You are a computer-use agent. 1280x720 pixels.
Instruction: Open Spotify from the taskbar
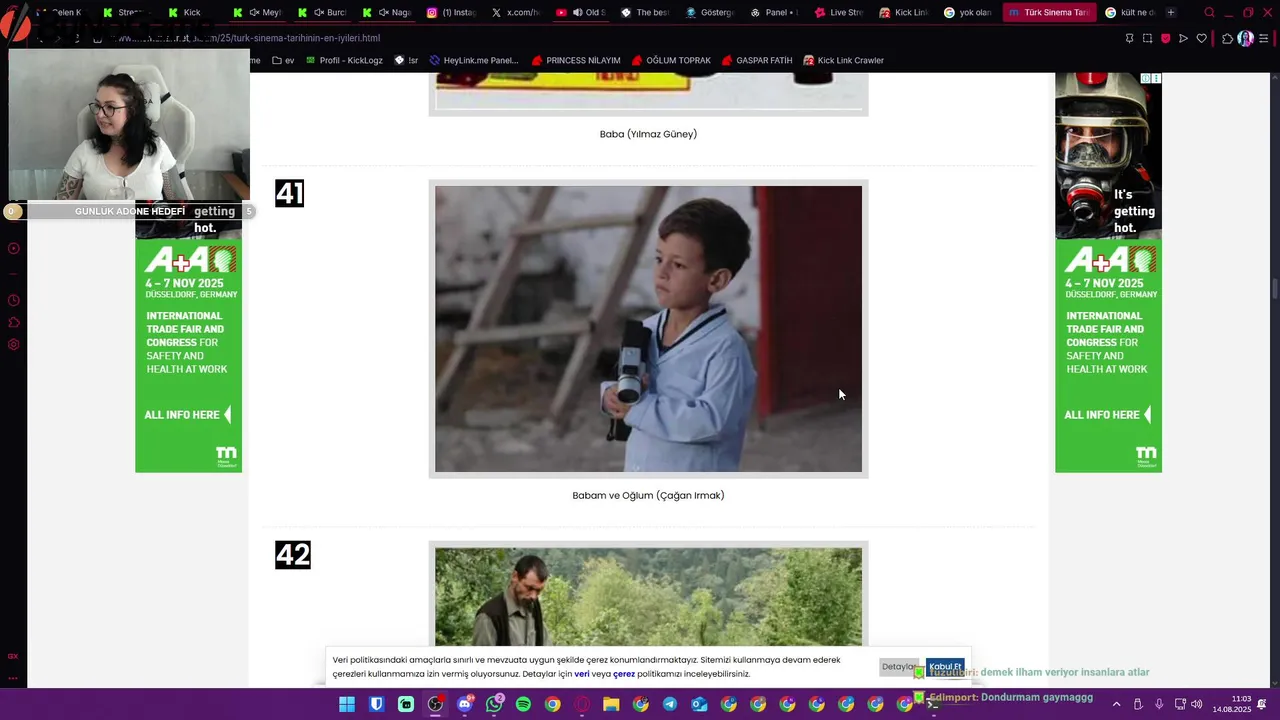click(x=523, y=704)
